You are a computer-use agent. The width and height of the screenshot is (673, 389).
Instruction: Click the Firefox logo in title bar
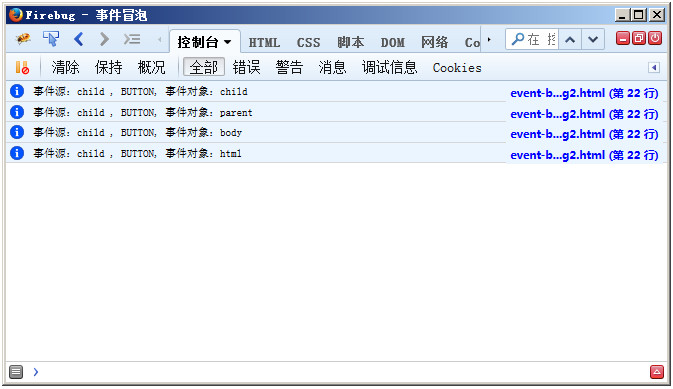pyautogui.click(x=16, y=15)
